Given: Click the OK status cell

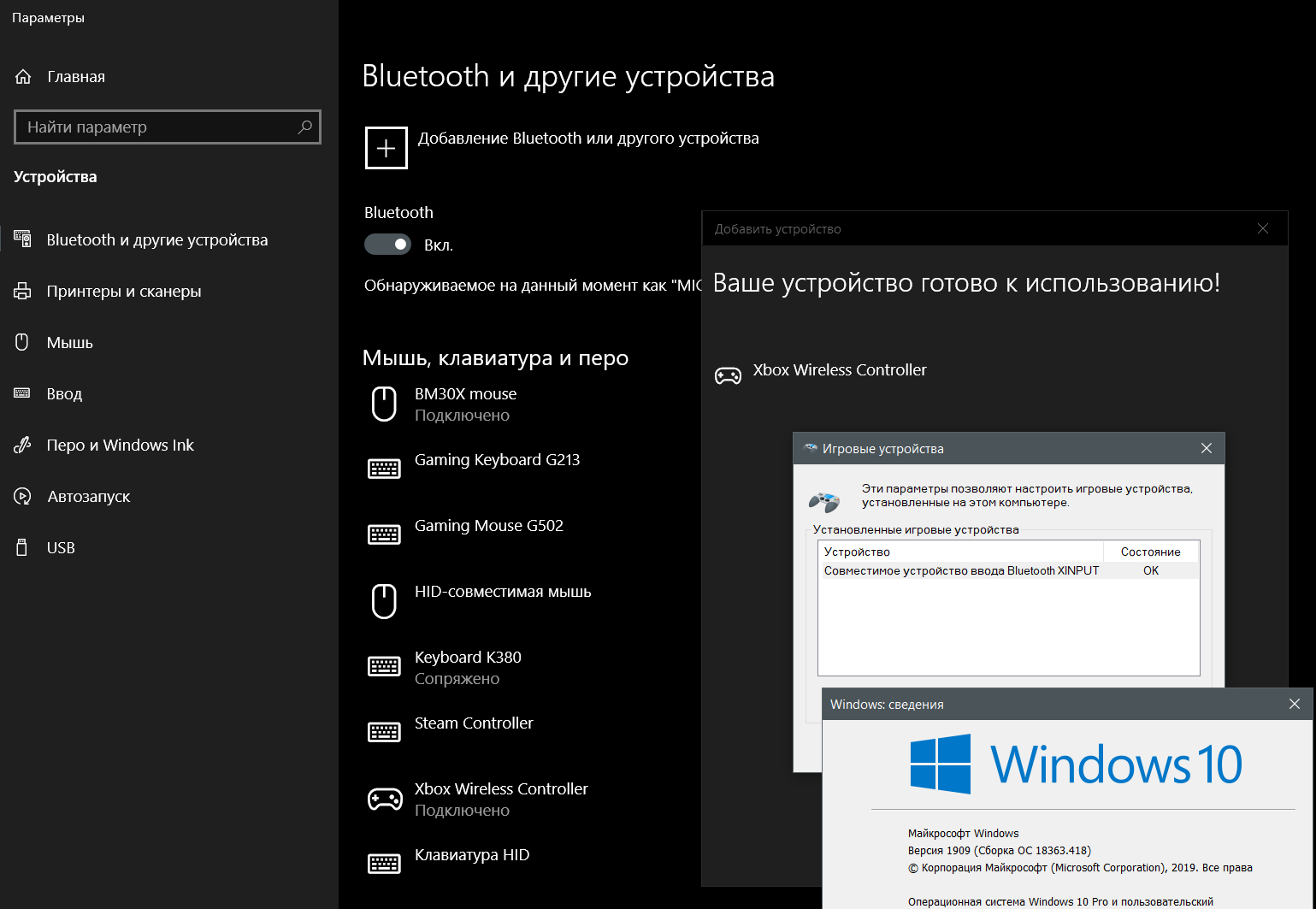Looking at the screenshot, I should pos(1151,570).
